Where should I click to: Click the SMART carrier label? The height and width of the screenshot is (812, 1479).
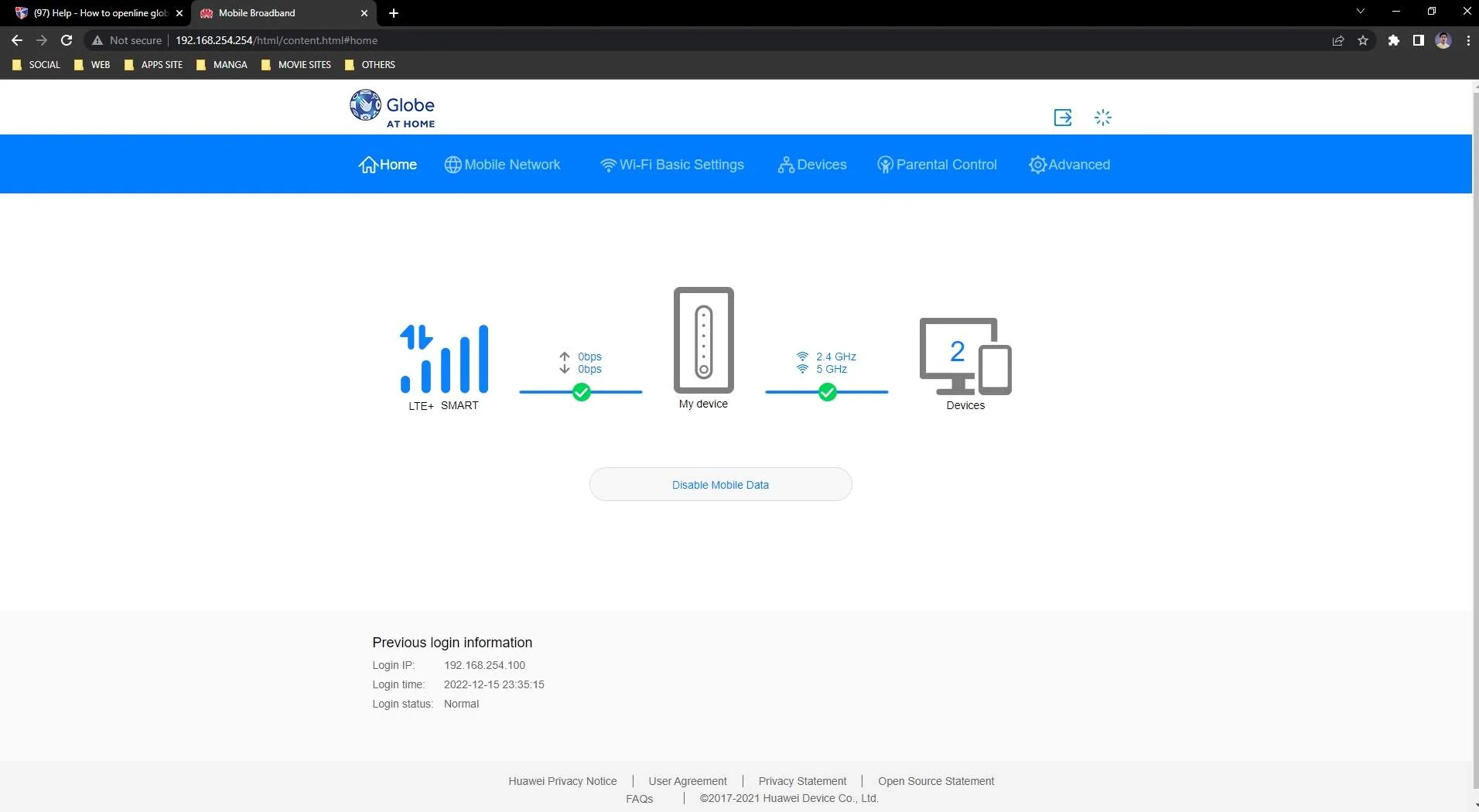click(459, 405)
